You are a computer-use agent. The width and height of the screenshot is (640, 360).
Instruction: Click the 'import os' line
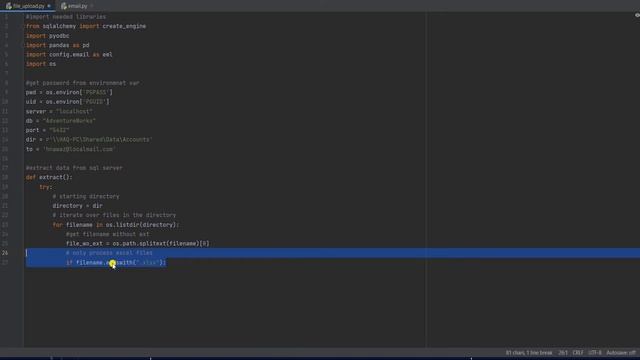click(x=41, y=64)
